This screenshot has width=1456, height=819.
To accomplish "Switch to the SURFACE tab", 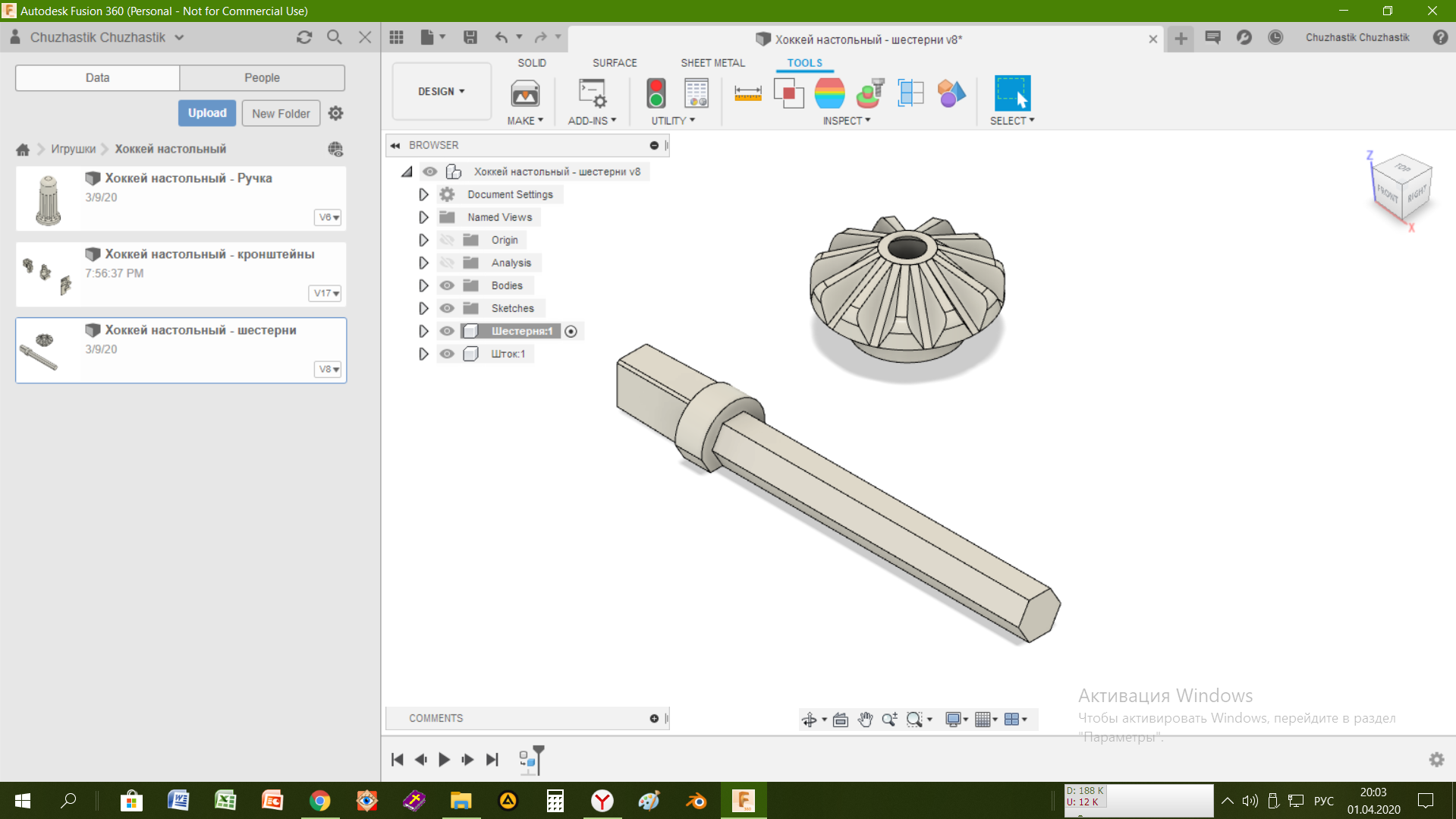I will pos(615,63).
